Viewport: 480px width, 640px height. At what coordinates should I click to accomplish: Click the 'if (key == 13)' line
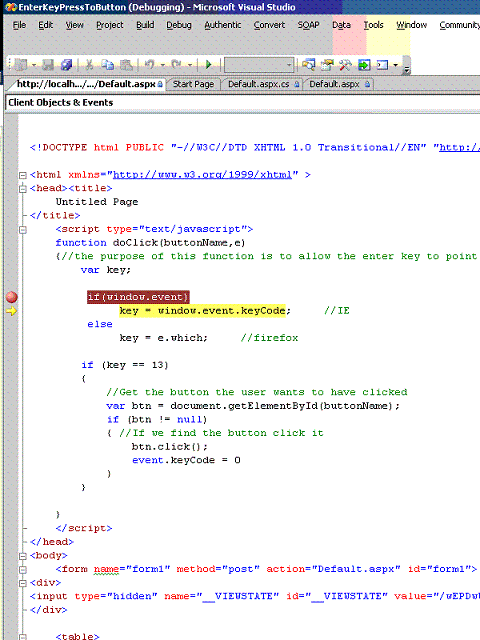[x=125, y=365]
